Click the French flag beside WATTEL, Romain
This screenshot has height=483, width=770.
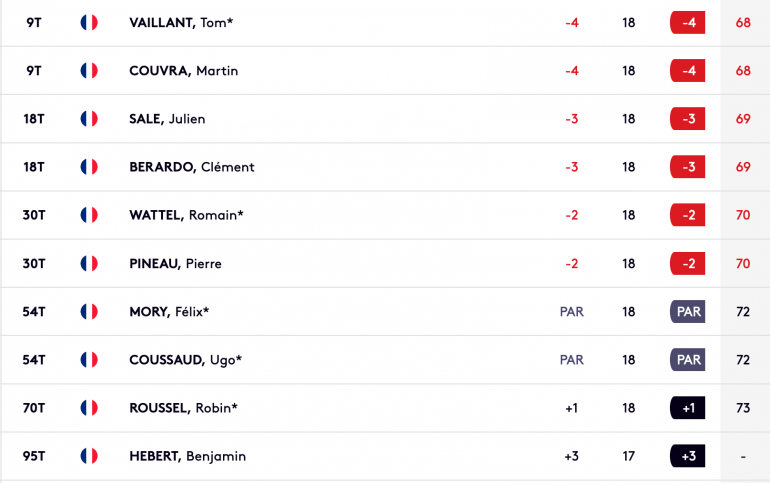click(x=89, y=215)
